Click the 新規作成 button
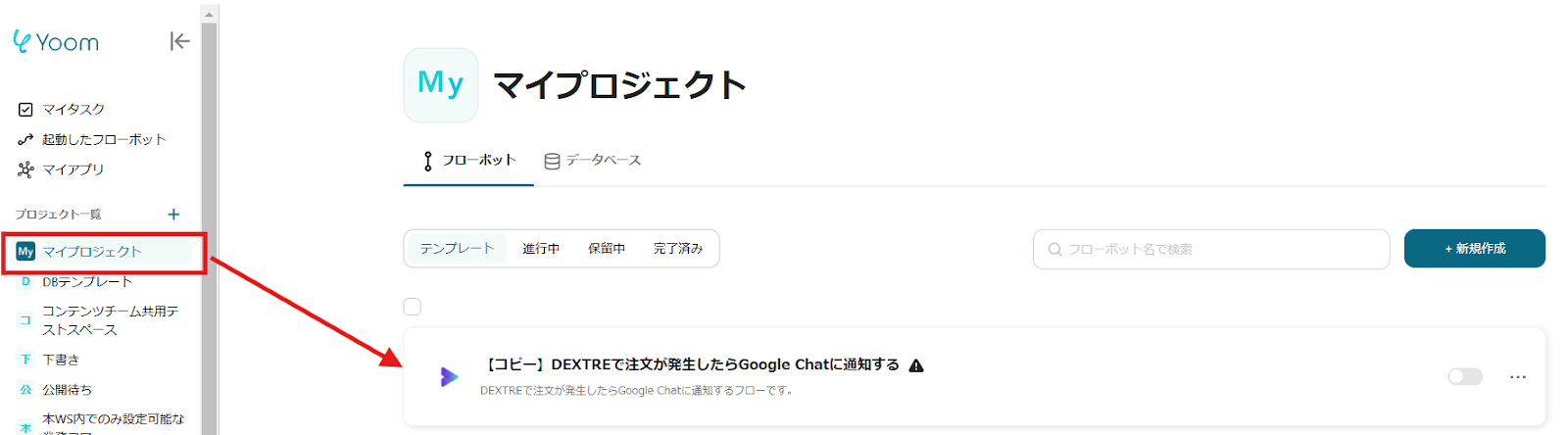The height and width of the screenshot is (435, 1568). [x=1474, y=249]
